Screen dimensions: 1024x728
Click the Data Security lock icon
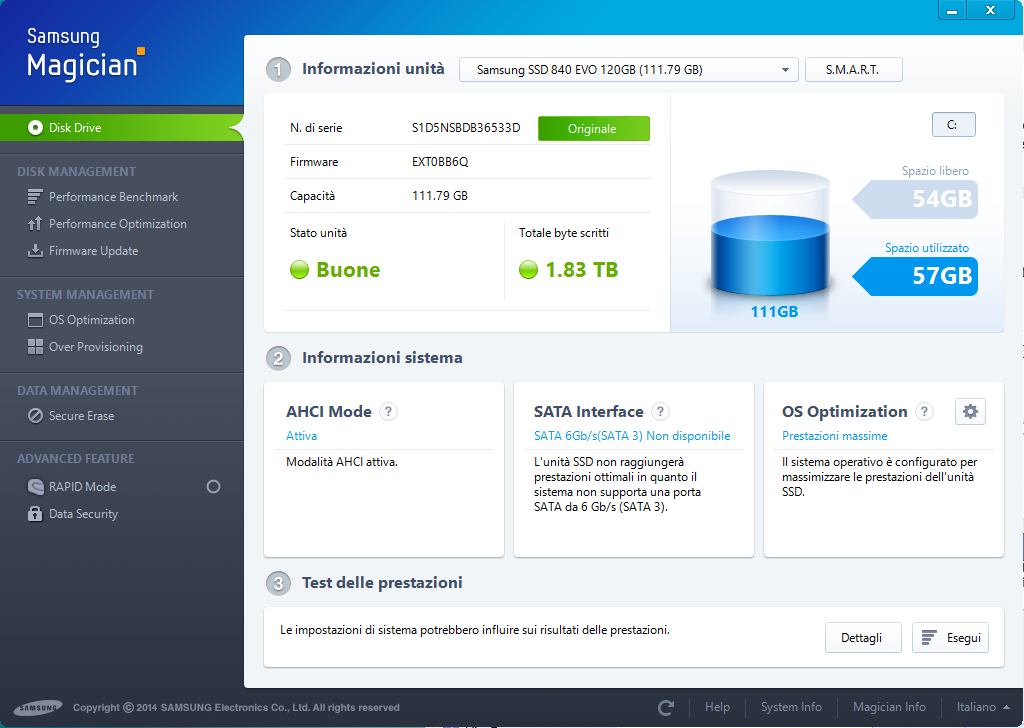click(x=35, y=514)
